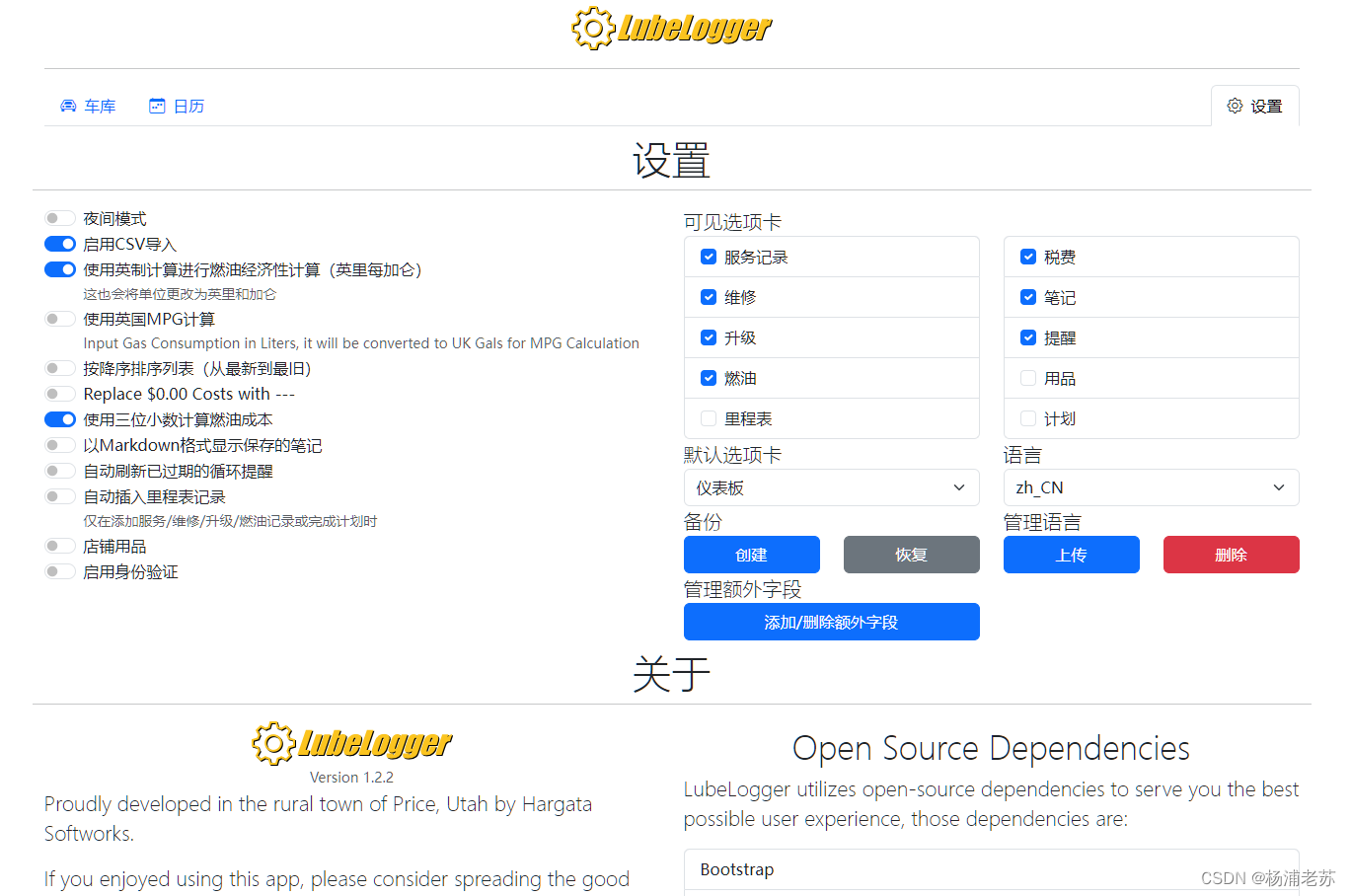Click the calendar icon
Viewport: 1351px width, 896px height.
(157, 106)
